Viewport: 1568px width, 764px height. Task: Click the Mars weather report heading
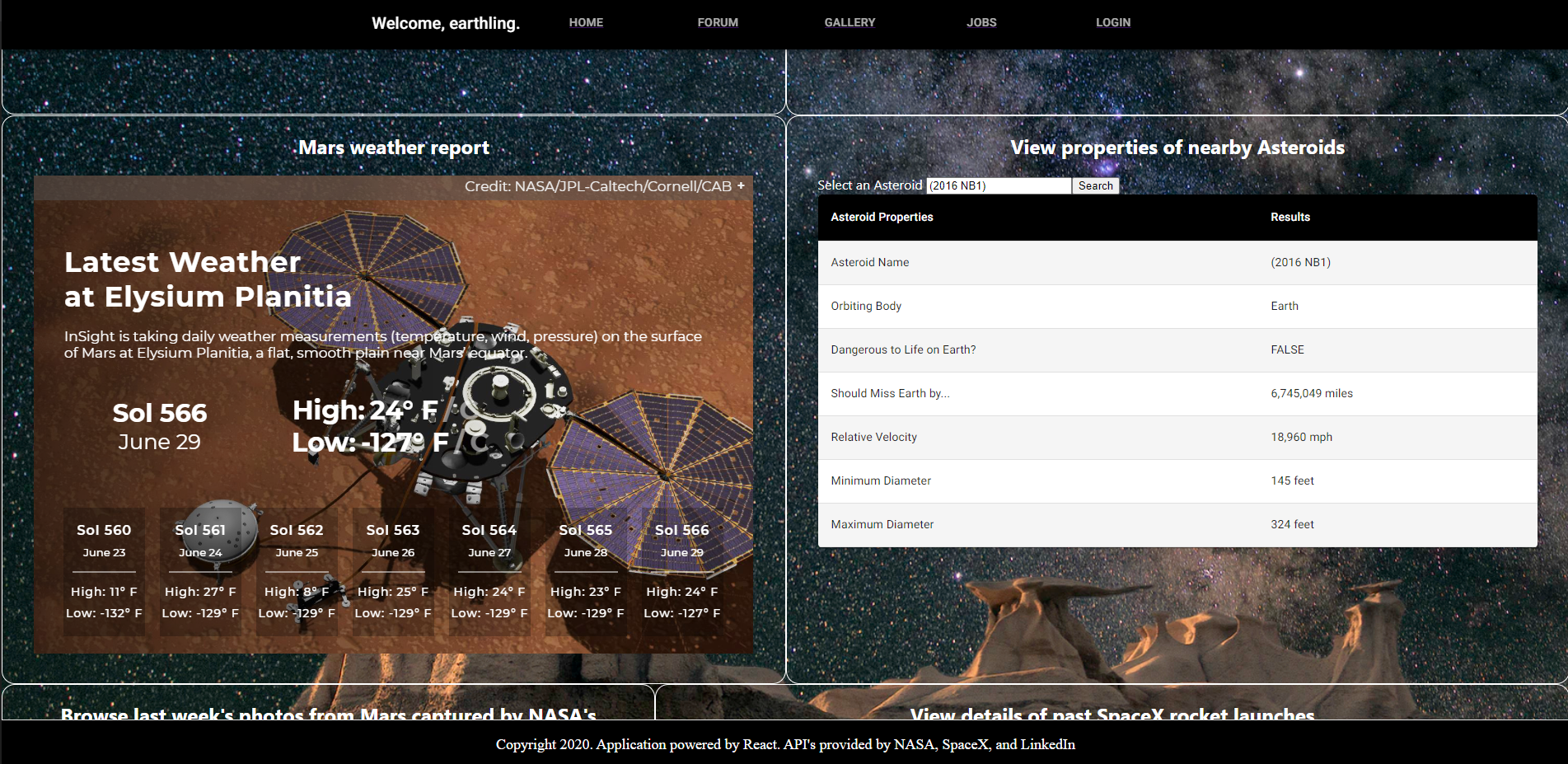tap(394, 148)
